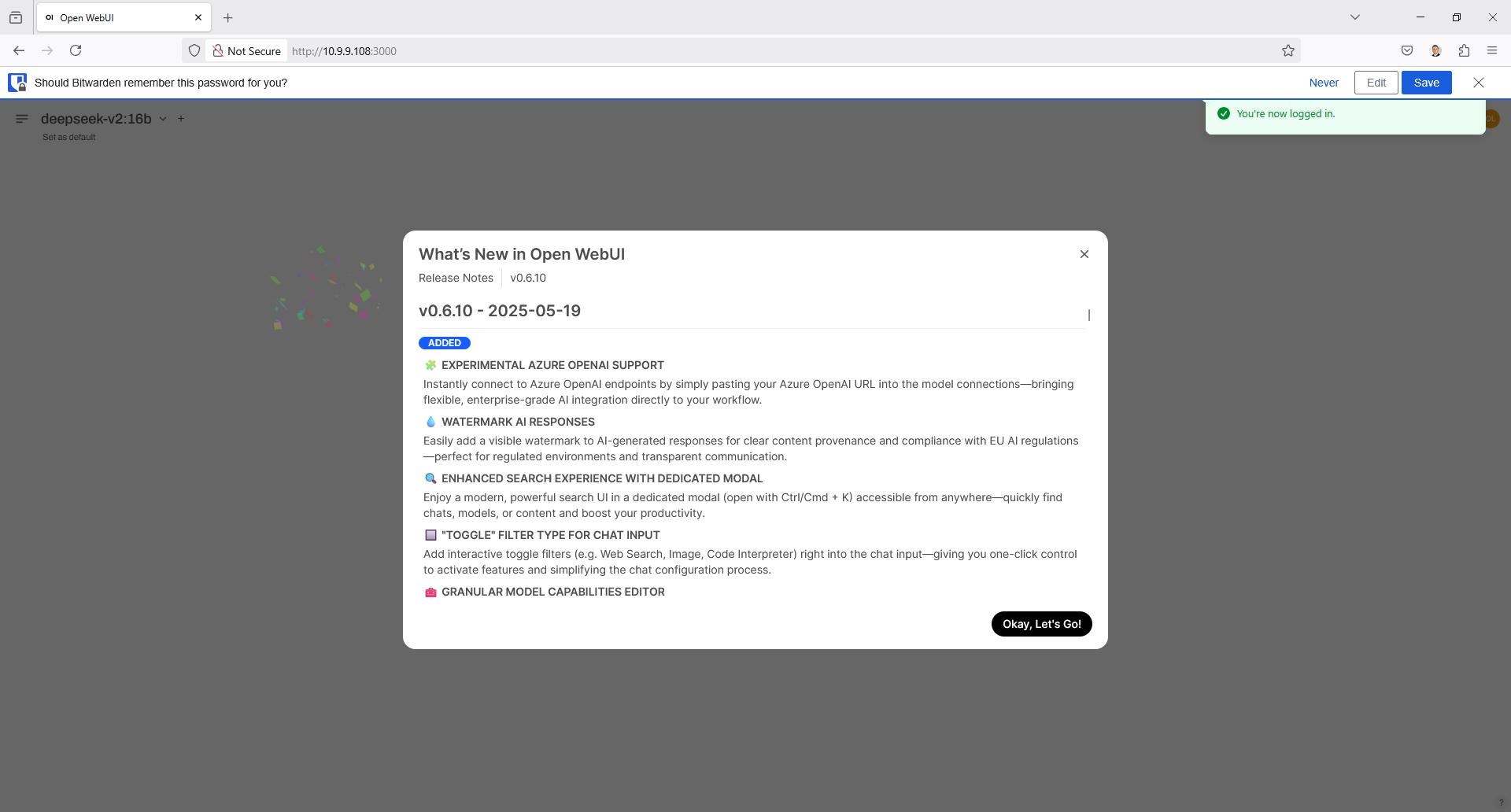Go back to previous page
Viewport: 1511px width, 812px height.
[19, 50]
